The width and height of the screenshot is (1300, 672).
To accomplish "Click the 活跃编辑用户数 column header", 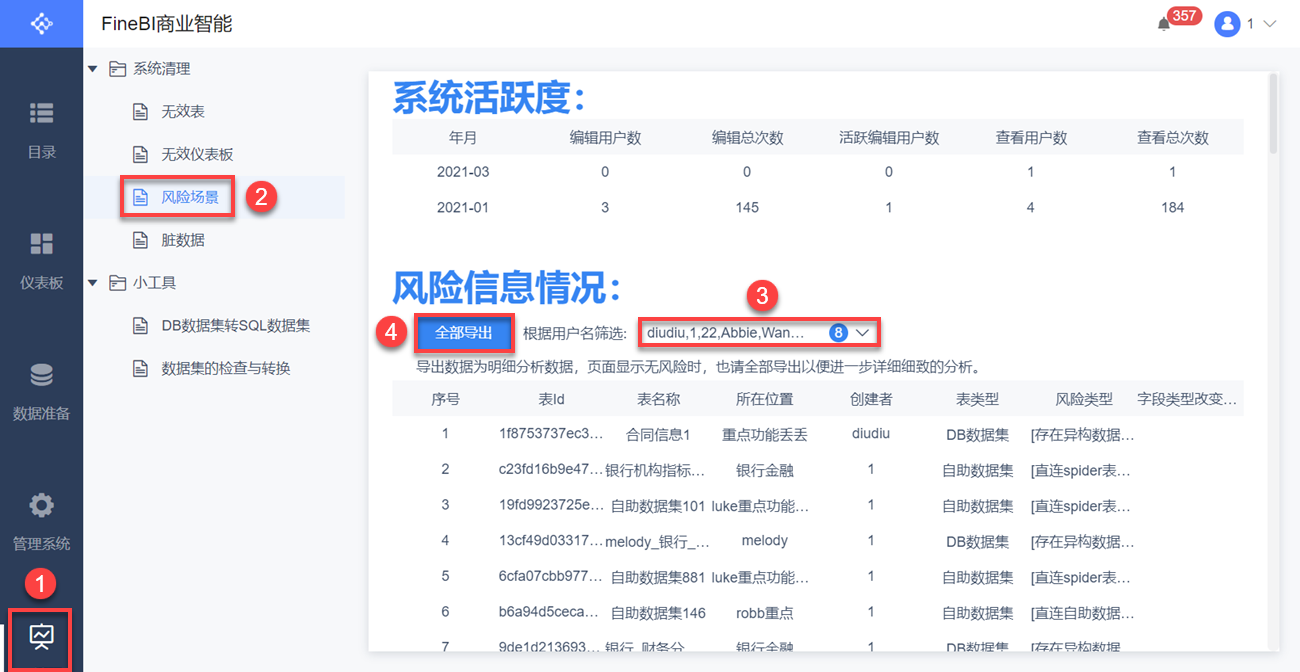I will [x=889, y=138].
